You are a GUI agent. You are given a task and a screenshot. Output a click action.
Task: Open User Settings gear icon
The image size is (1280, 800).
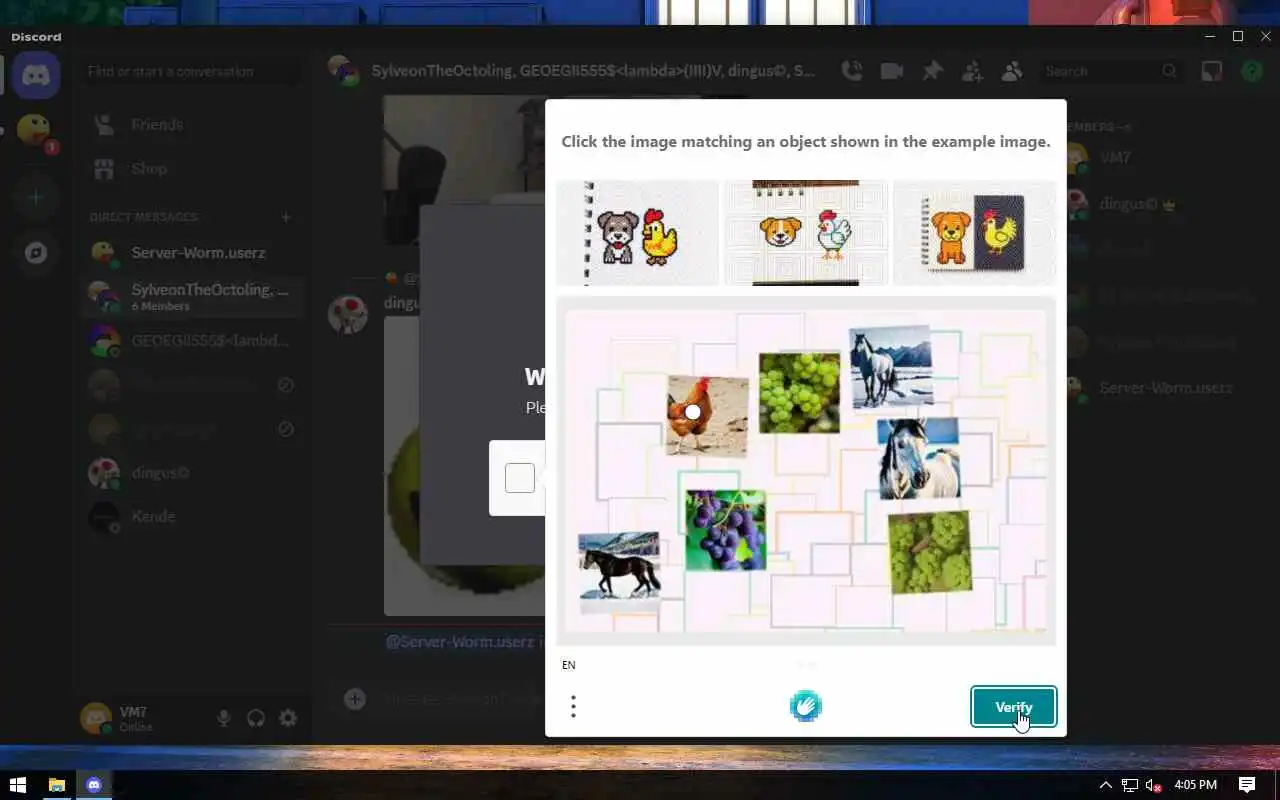[x=288, y=718]
